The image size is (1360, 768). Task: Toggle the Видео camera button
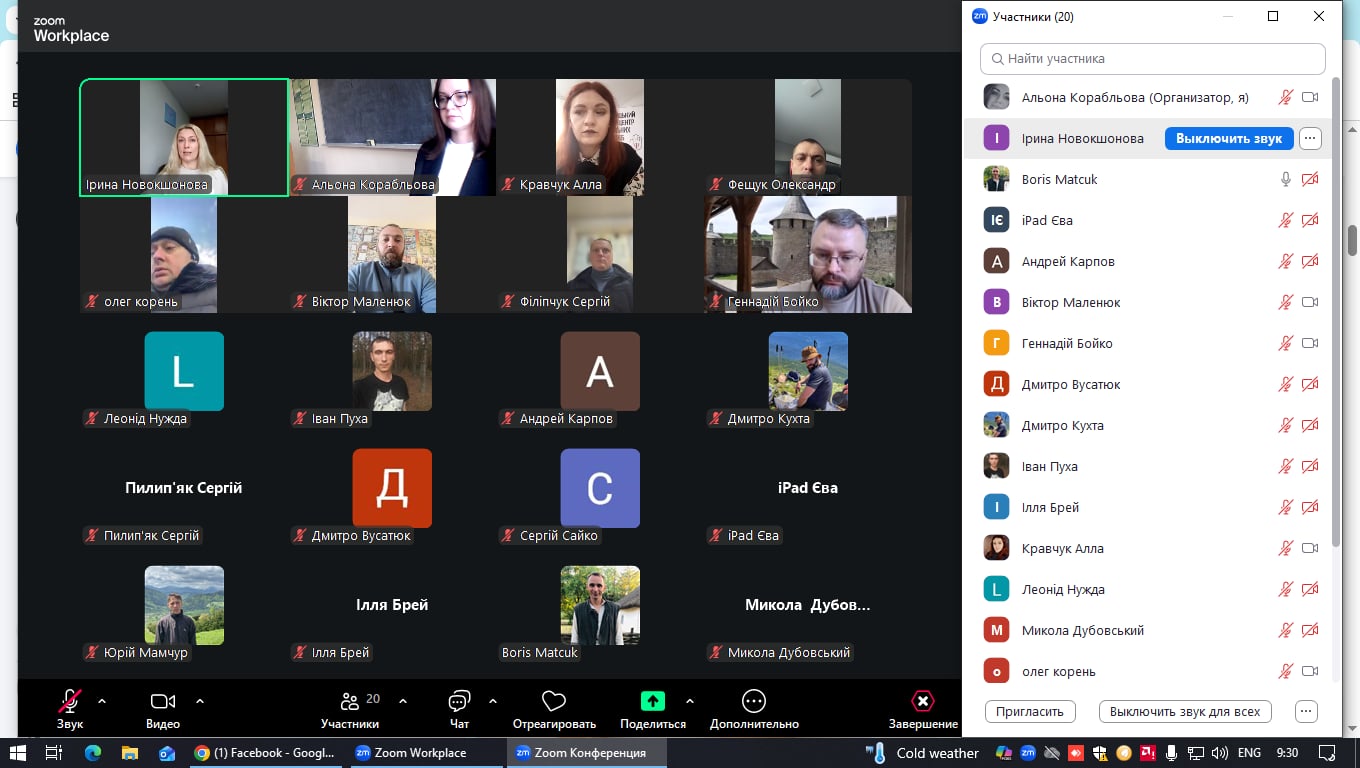pyautogui.click(x=163, y=701)
